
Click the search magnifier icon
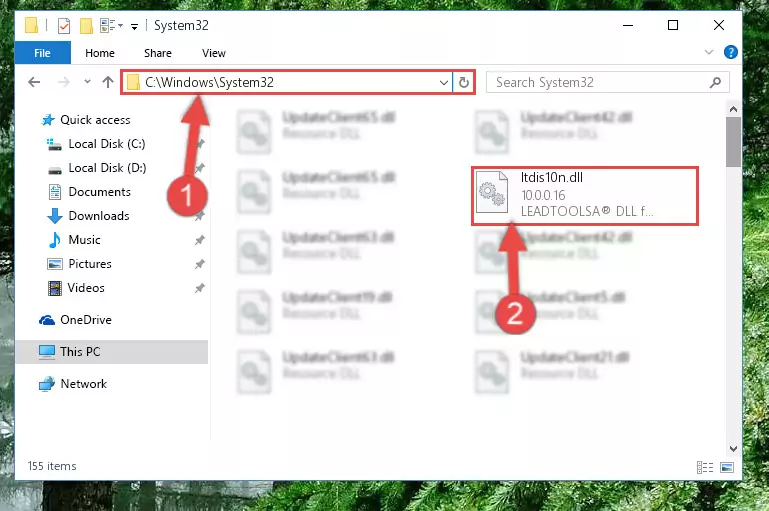(715, 82)
